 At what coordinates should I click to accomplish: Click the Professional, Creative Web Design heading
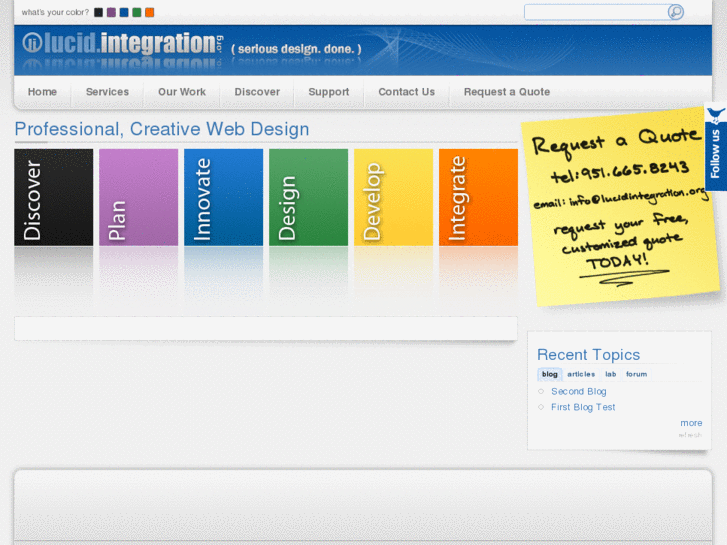point(162,129)
